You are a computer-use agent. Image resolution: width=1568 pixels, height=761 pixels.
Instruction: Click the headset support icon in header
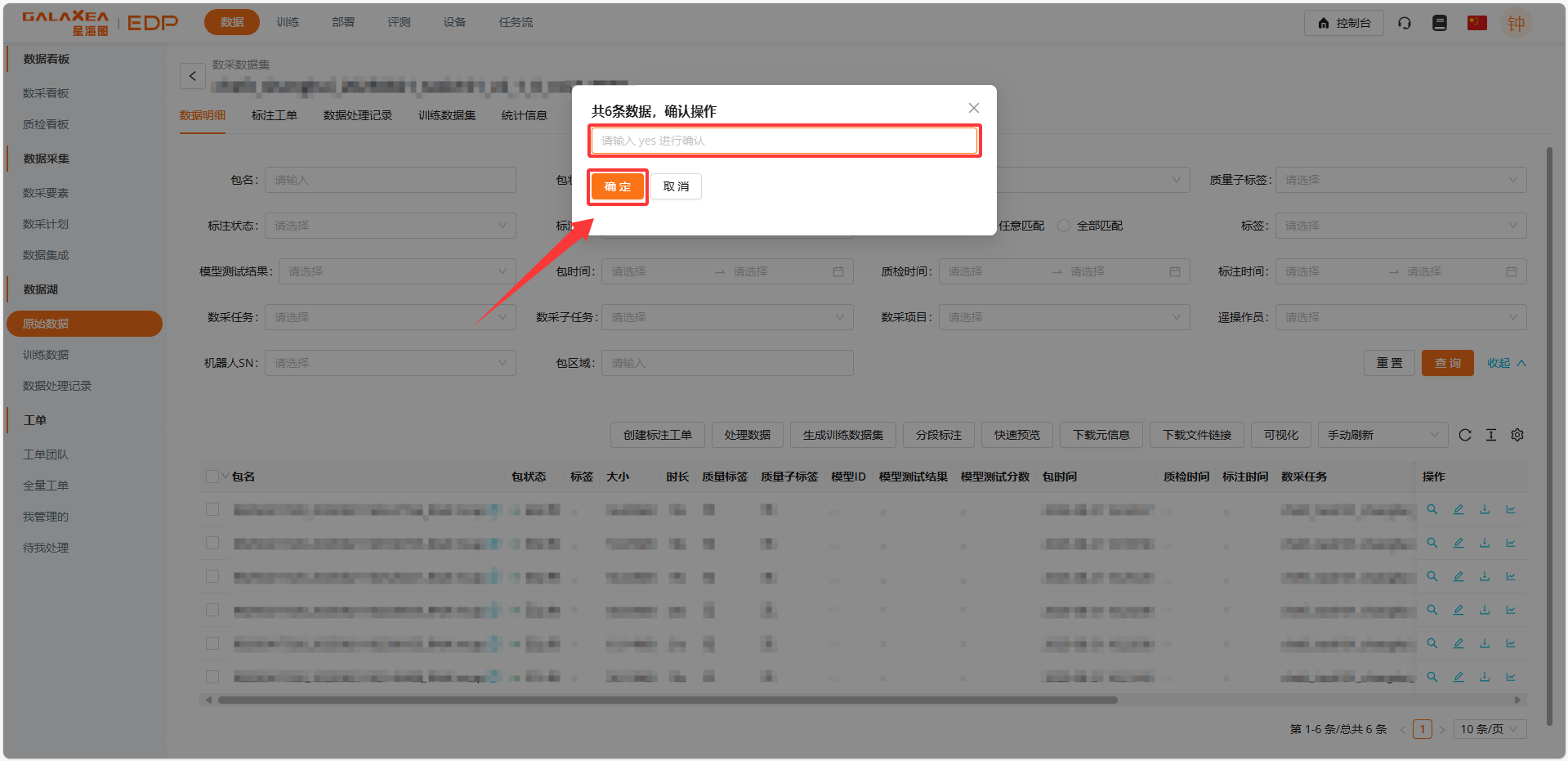click(1404, 23)
